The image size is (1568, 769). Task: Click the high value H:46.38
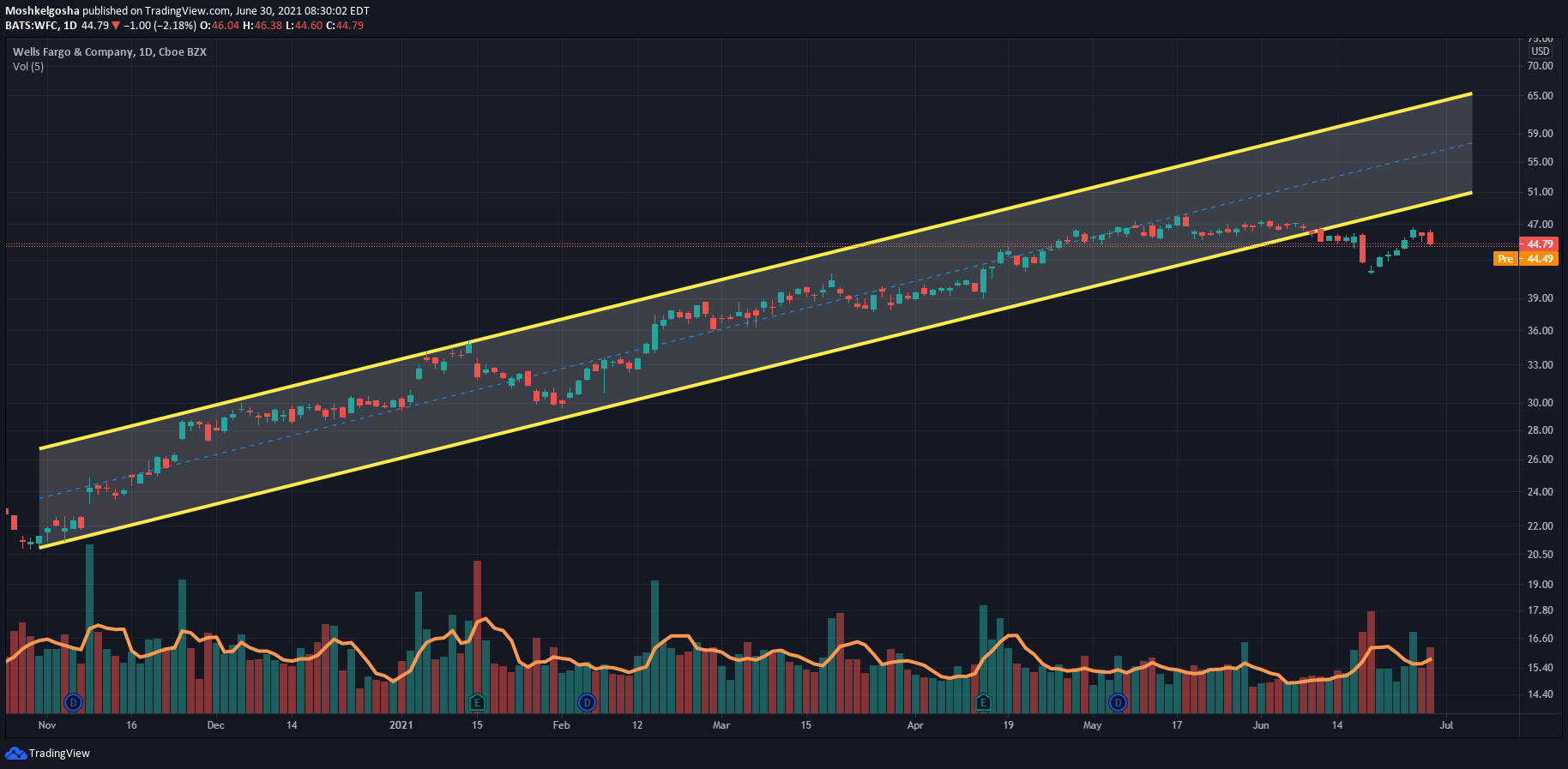262,26
